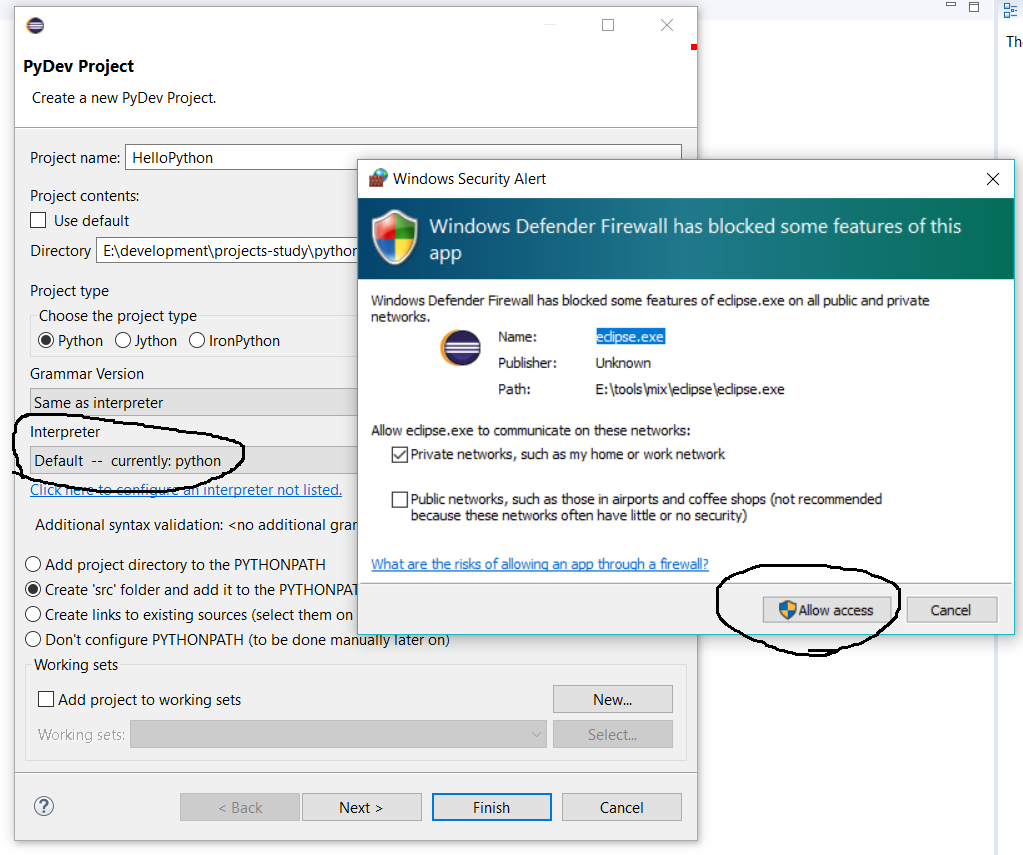This screenshot has height=855, width=1023.
Task: Open link to configure an interpreter not listed
Action: click(x=186, y=490)
